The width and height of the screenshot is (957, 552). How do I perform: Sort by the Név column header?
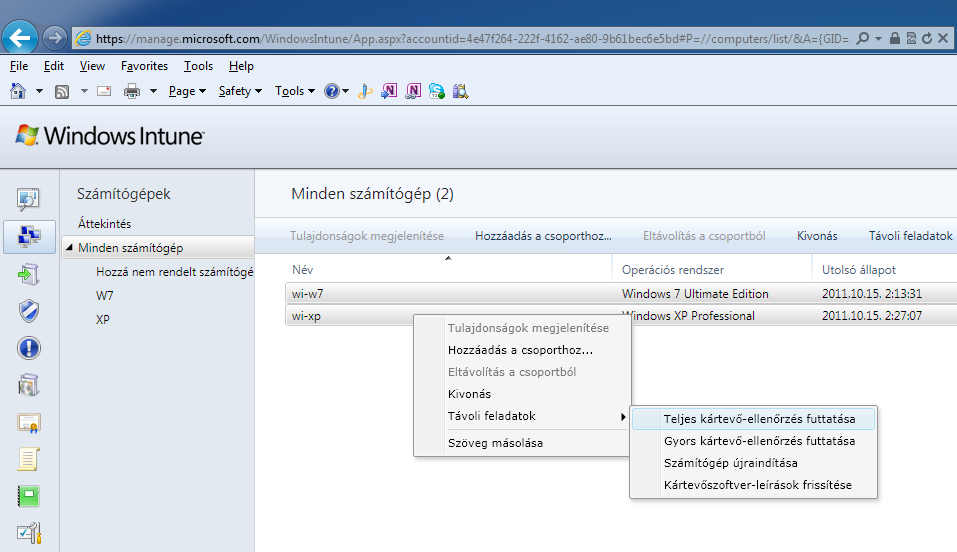pos(449,269)
